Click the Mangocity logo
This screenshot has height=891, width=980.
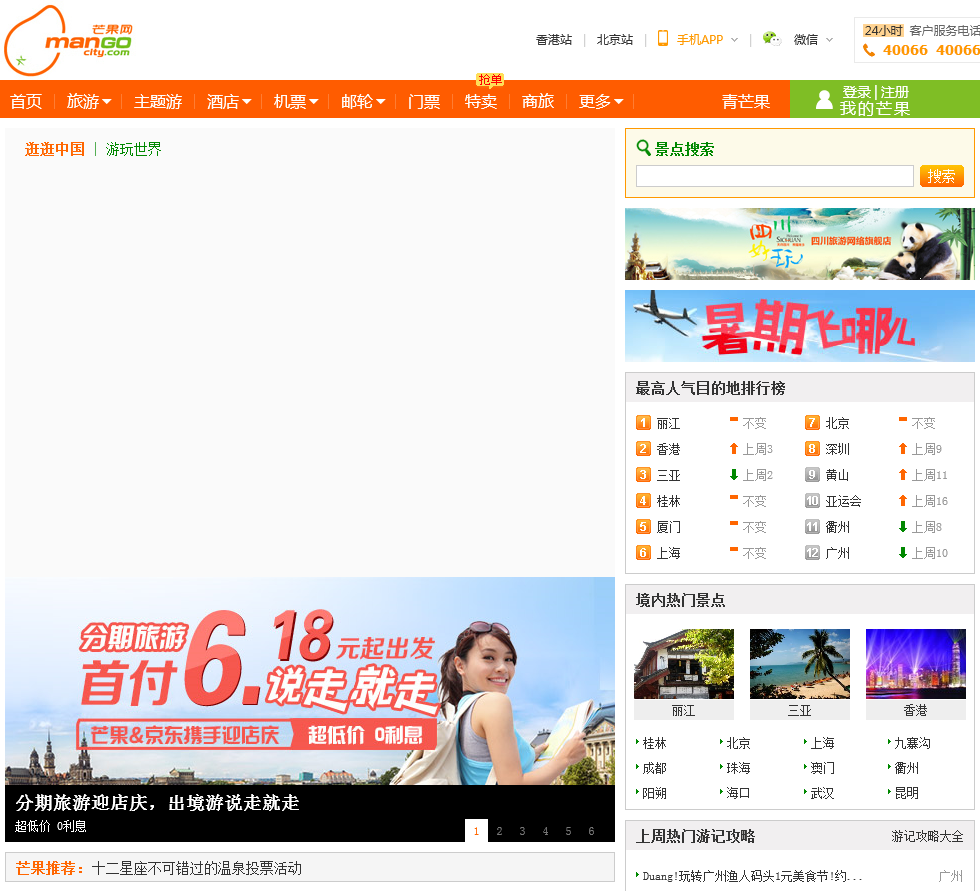[x=68, y=40]
